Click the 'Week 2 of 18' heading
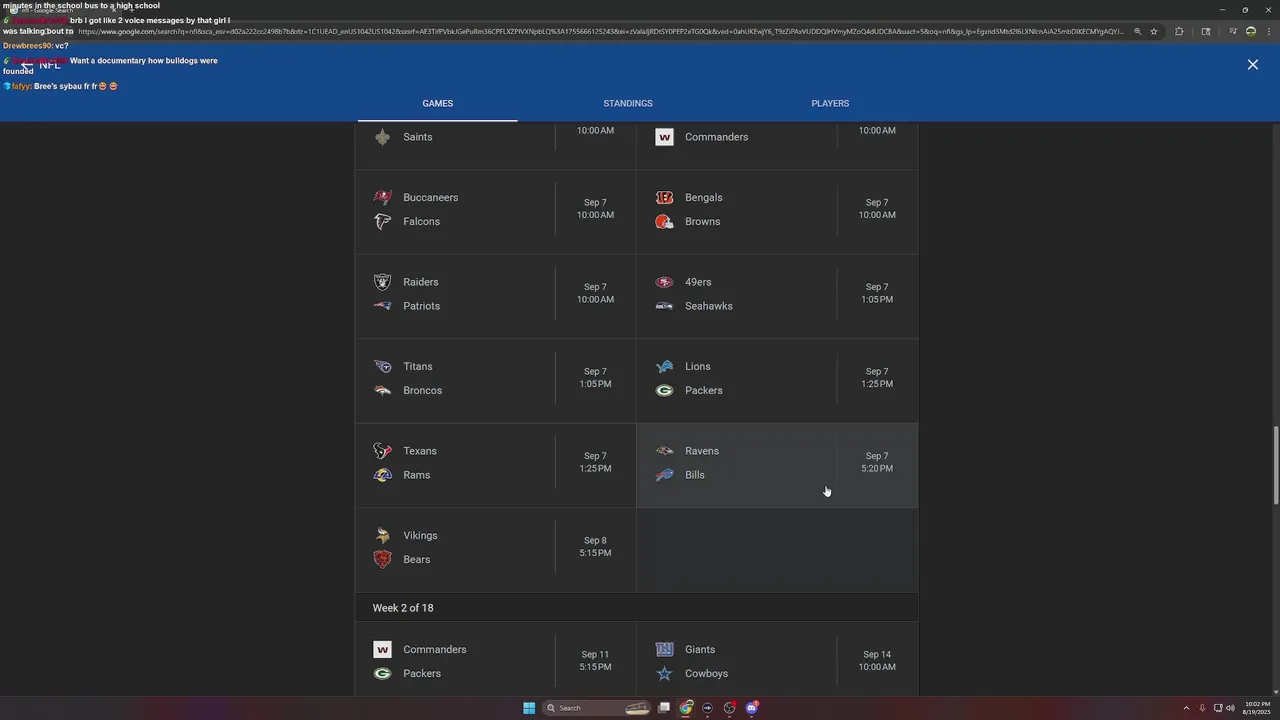The width and height of the screenshot is (1280, 720). 403,608
